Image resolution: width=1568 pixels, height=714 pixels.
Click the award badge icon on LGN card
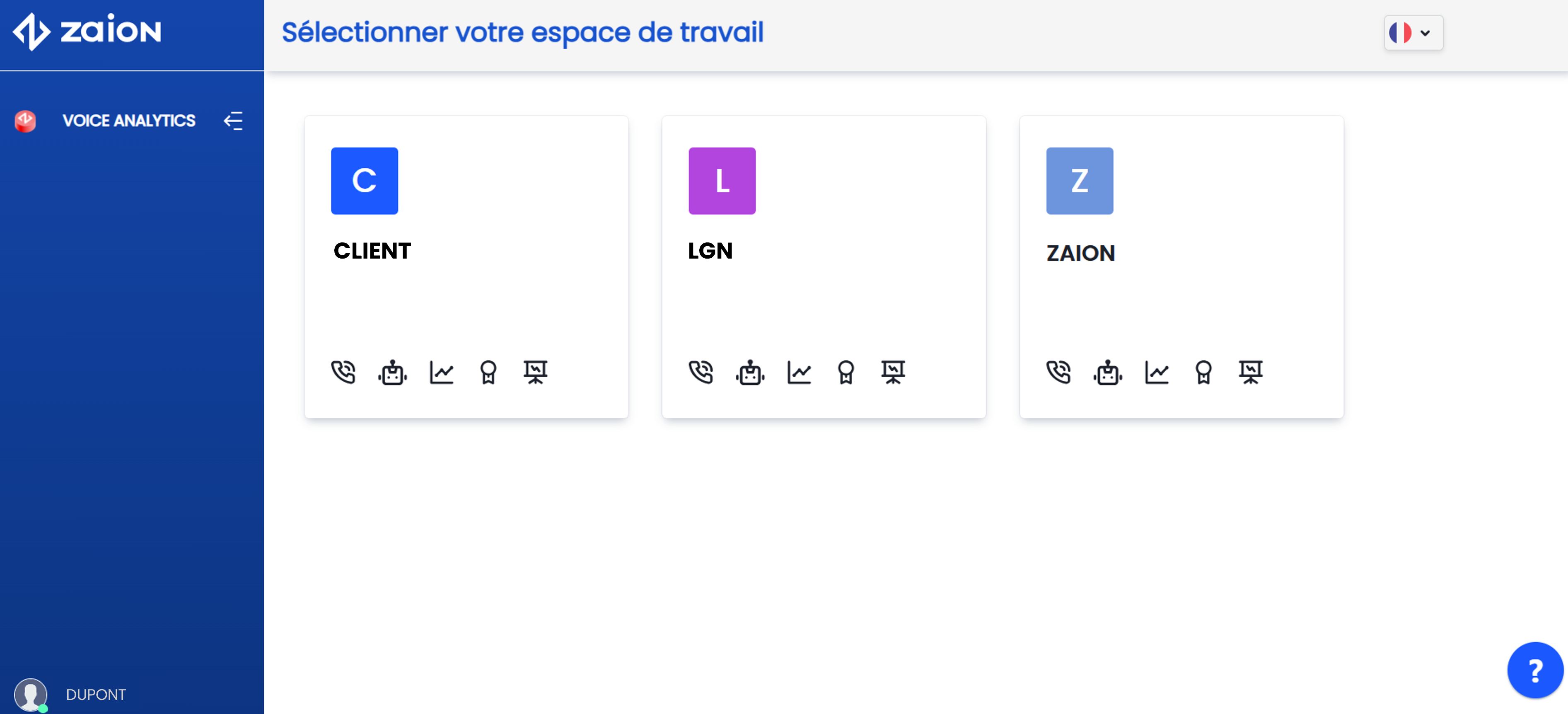[x=846, y=372]
